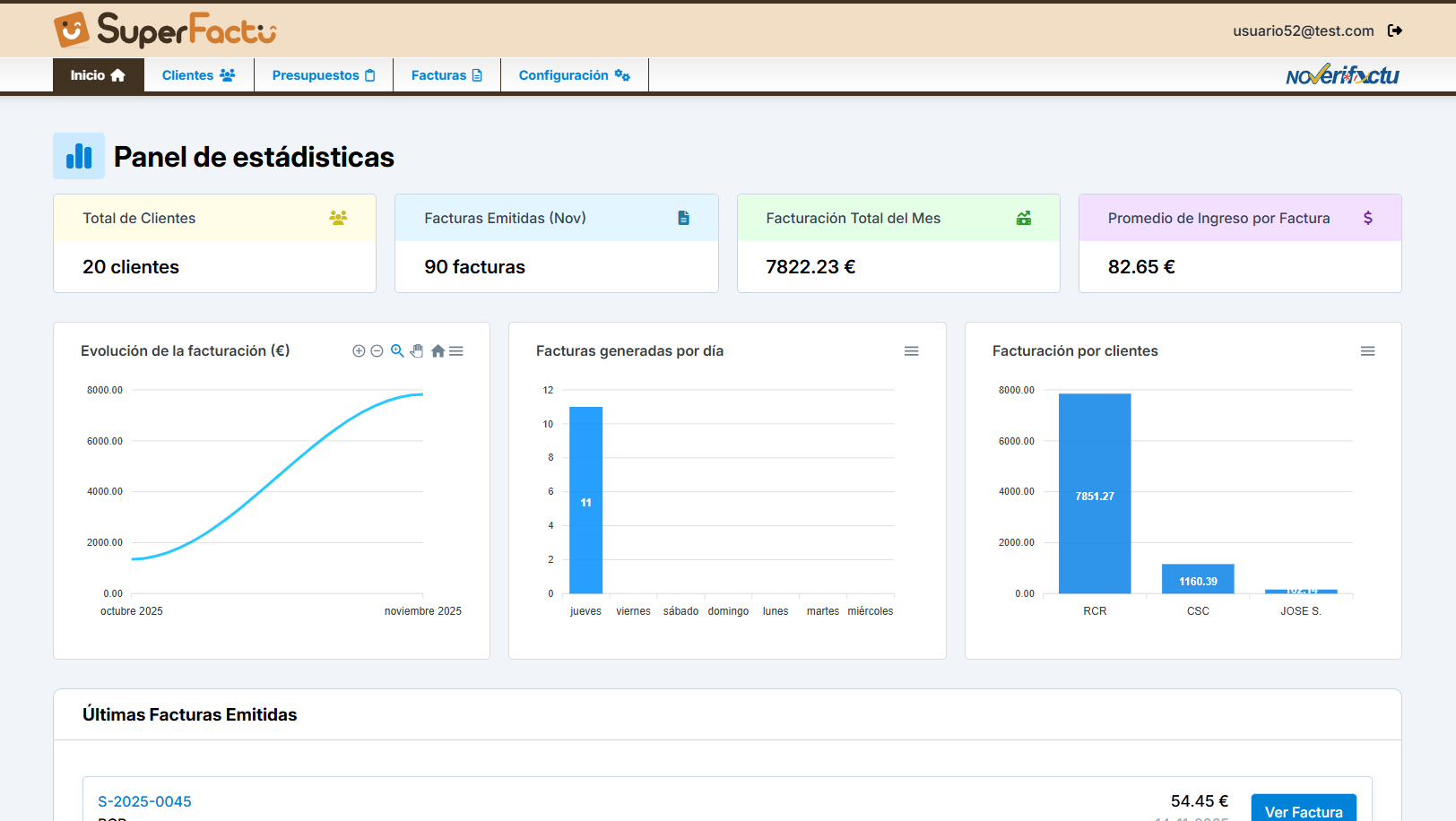This screenshot has height=821, width=1456.
Task: Open the billing evolution chart menu
Action: tap(456, 351)
